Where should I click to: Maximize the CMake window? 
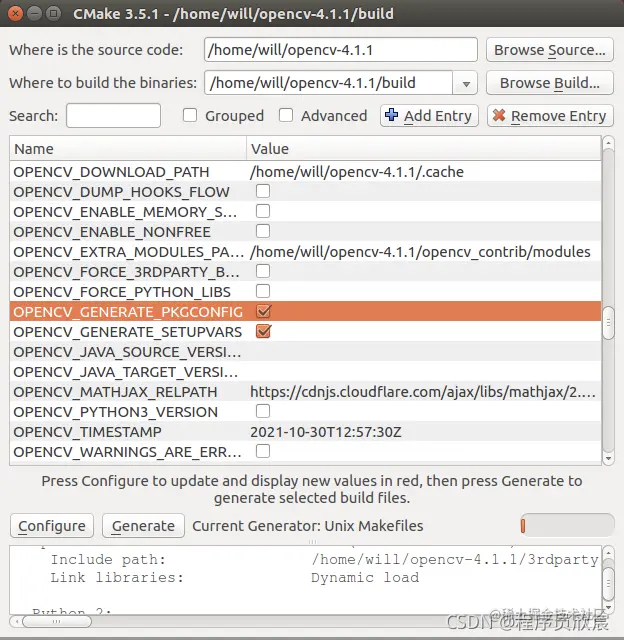coord(53,13)
